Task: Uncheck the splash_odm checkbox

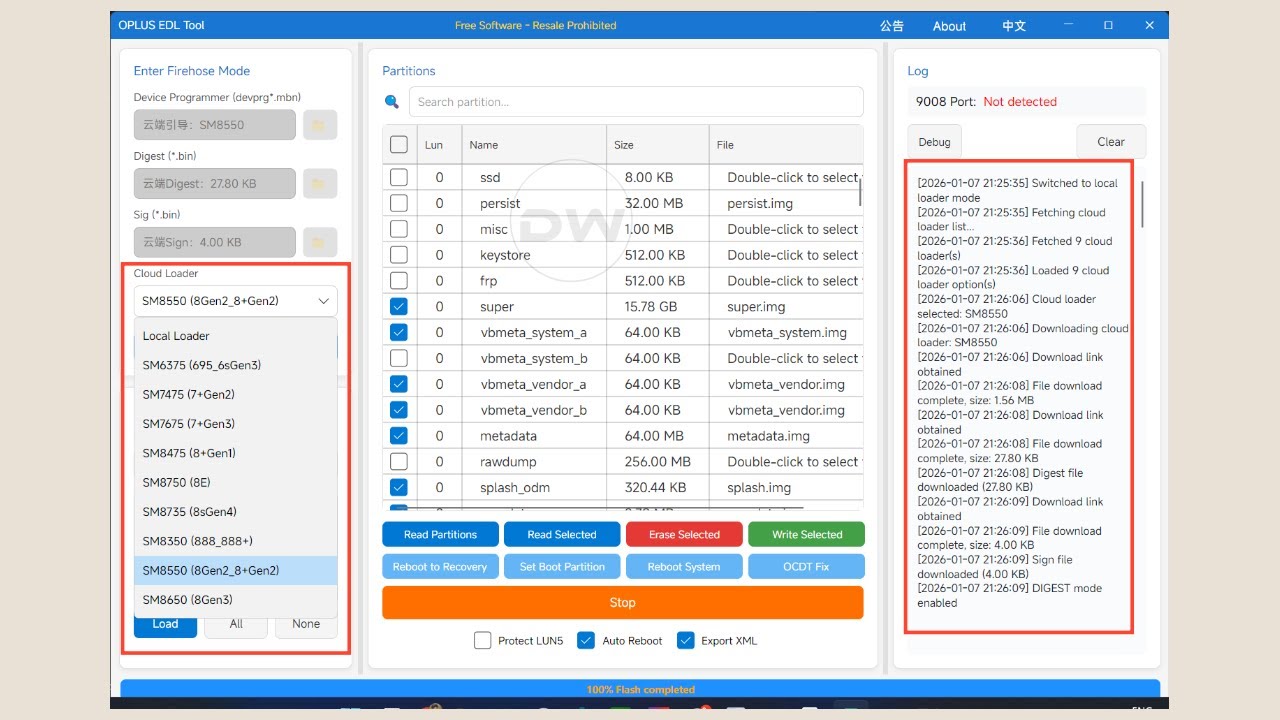Action: pos(399,488)
